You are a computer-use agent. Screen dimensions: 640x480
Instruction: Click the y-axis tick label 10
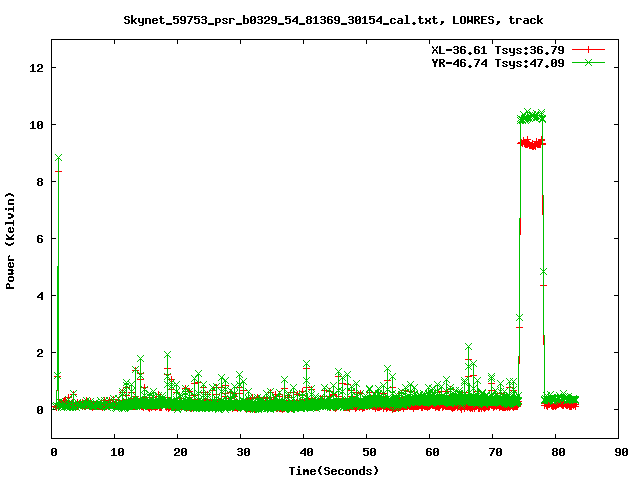36,125
